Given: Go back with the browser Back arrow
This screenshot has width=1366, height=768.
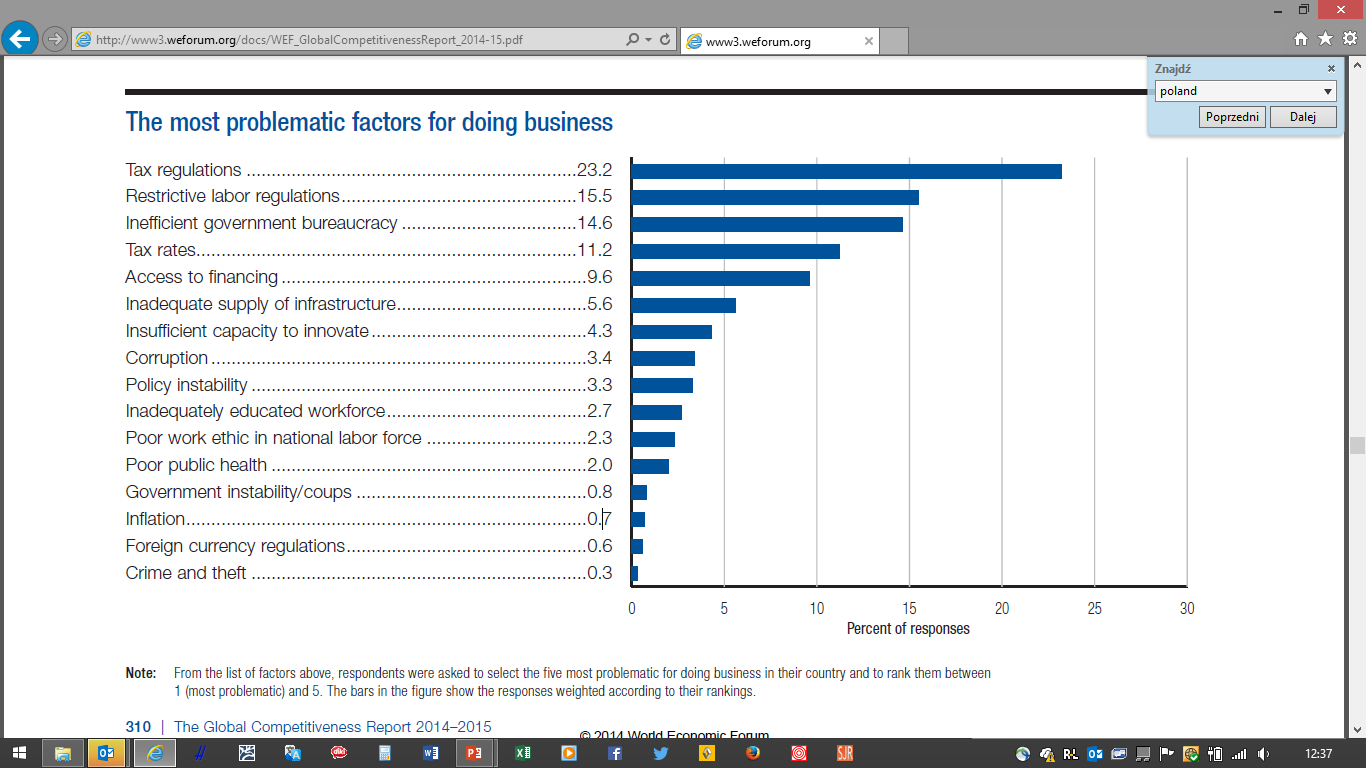Looking at the screenshot, I should coord(19,39).
